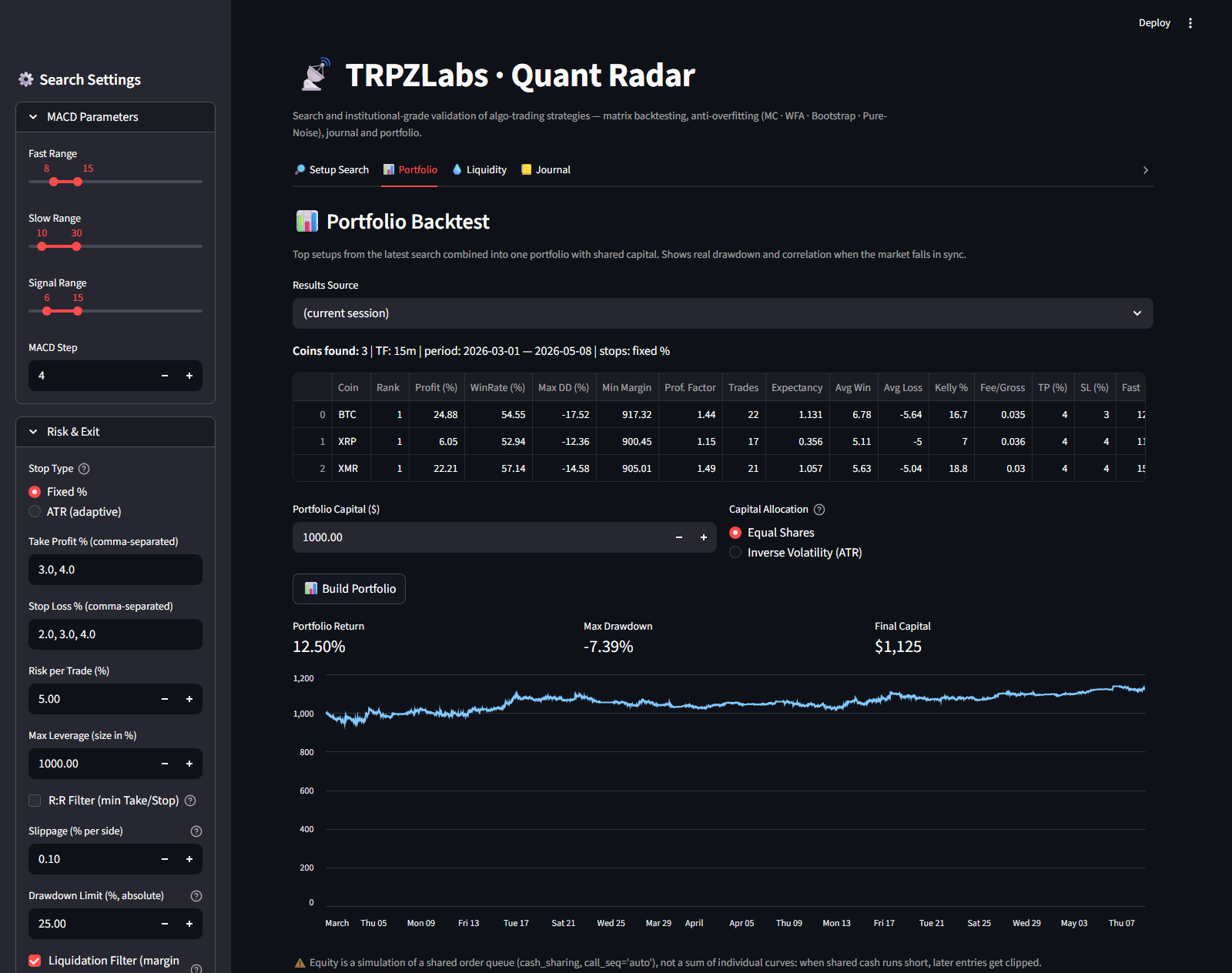Sort table by Profit (%) column header

coord(436,388)
